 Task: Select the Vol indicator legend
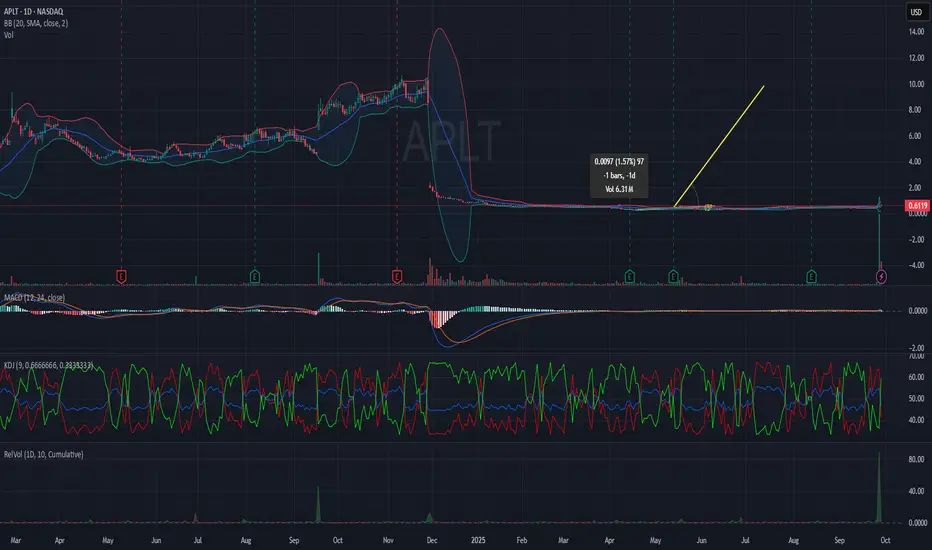8,35
